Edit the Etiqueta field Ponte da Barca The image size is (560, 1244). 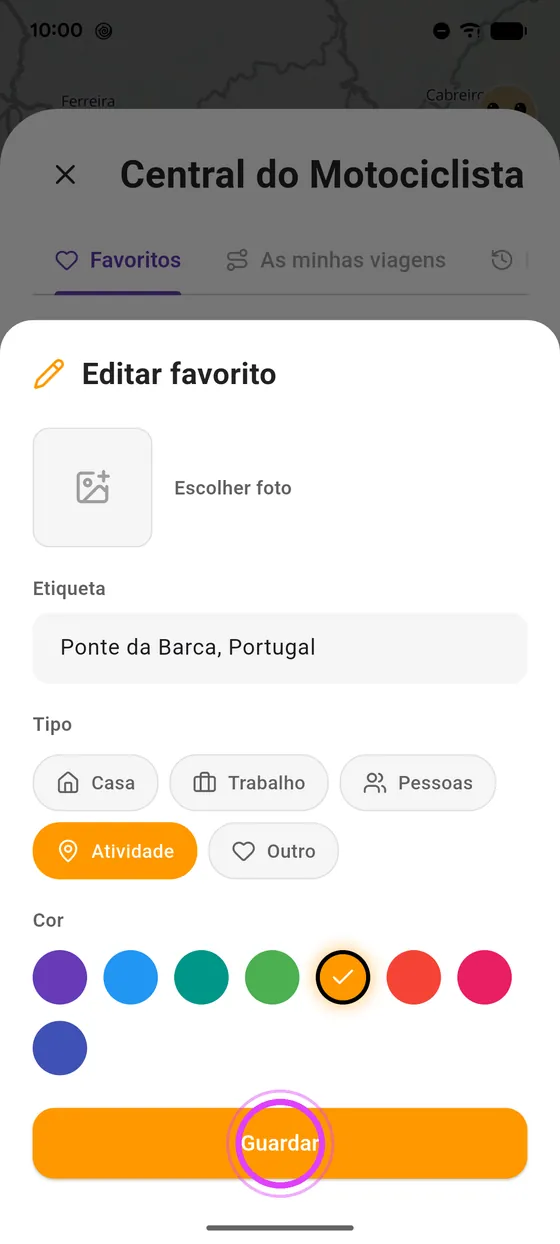click(280, 648)
